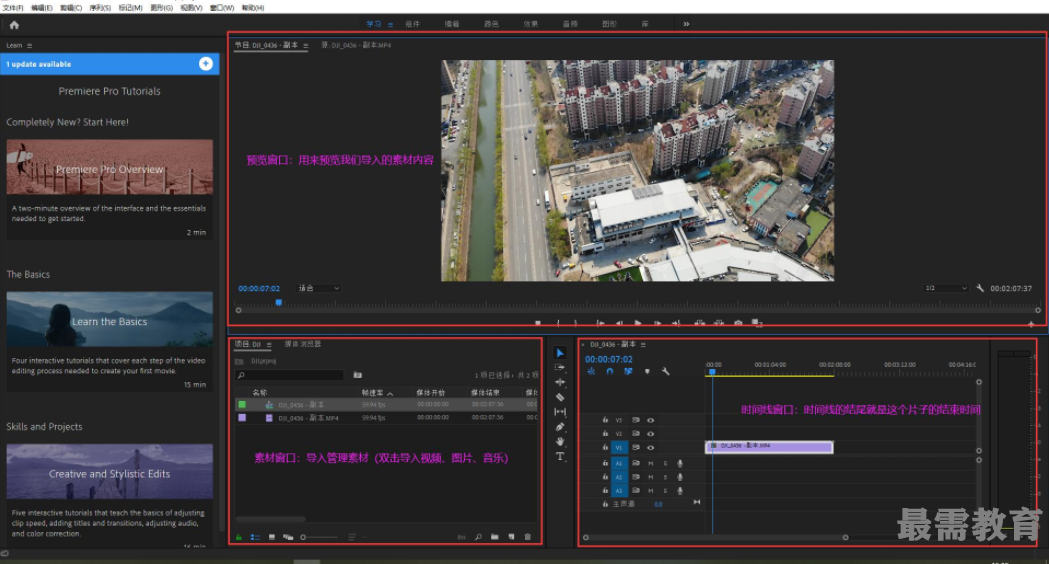Click the Home icon at top left
This screenshot has width=1049, height=564.
(x=14, y=24)
